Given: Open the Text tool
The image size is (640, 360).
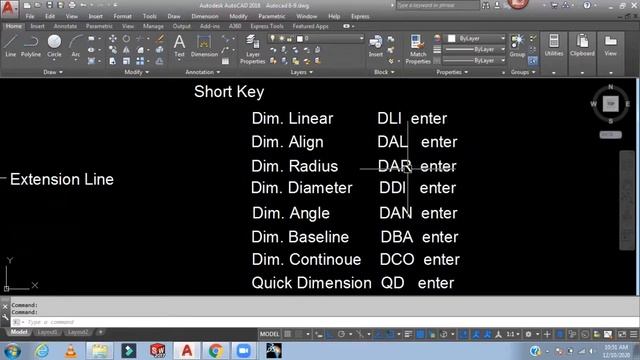Looking at the screenshot, I should click(x=179, y=46).
